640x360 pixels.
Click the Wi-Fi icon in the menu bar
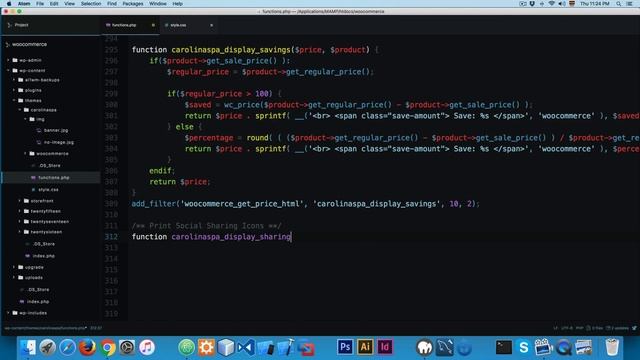tap(551, 4)
